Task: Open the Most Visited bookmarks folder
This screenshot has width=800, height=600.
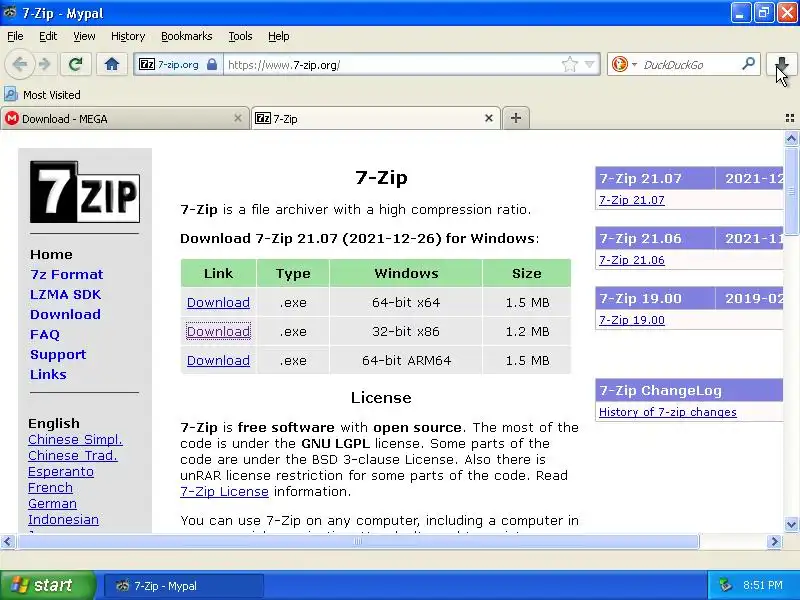Action: point(42,95)
